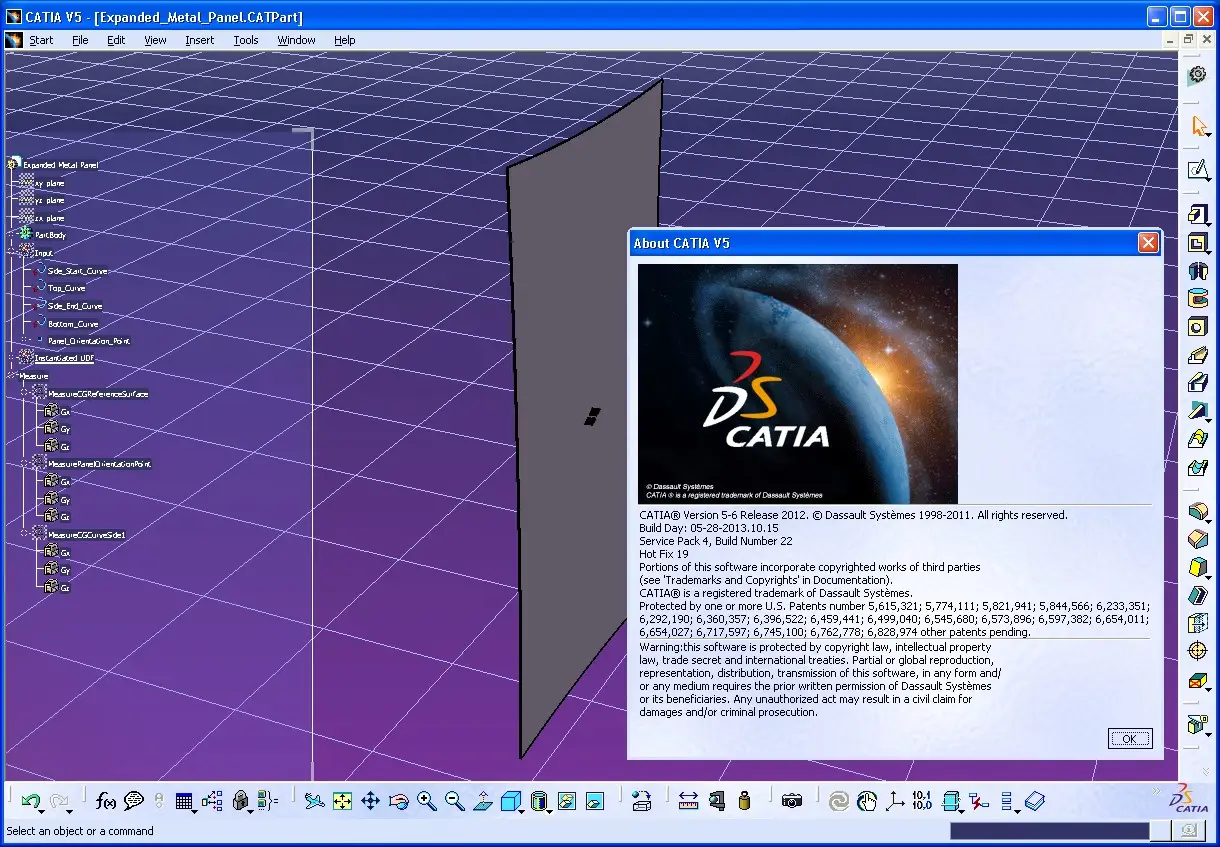
Task: Click the cylinder view mode icon
Action: (x=539, y=801)
